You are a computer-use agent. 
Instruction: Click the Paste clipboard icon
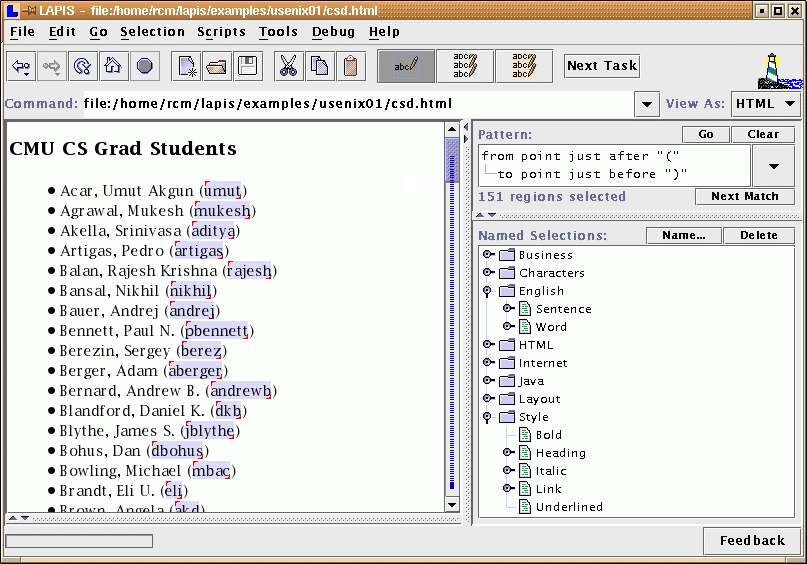[350, 67]
